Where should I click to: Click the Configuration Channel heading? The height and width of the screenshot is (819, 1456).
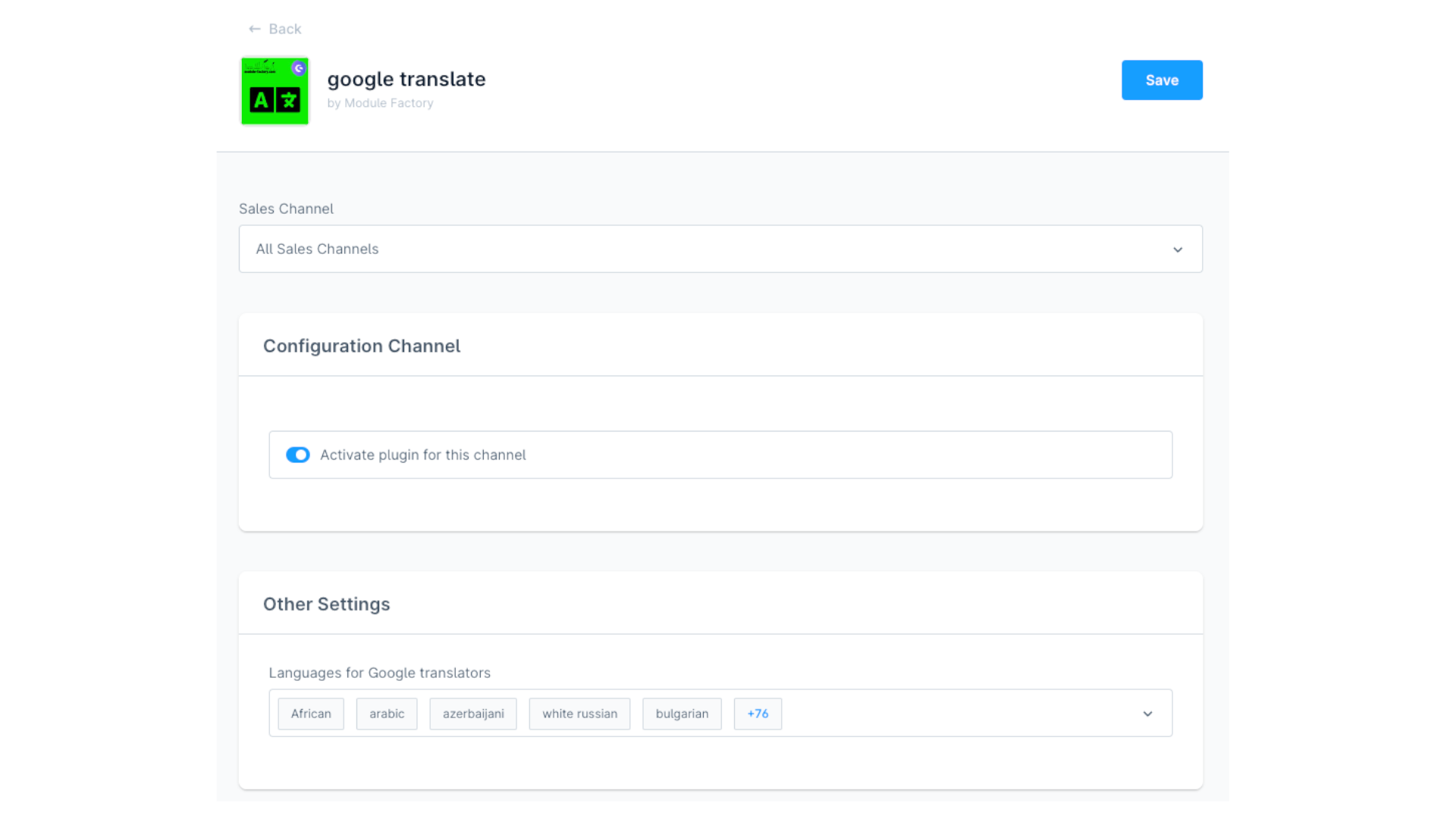(x=362, y=346)
